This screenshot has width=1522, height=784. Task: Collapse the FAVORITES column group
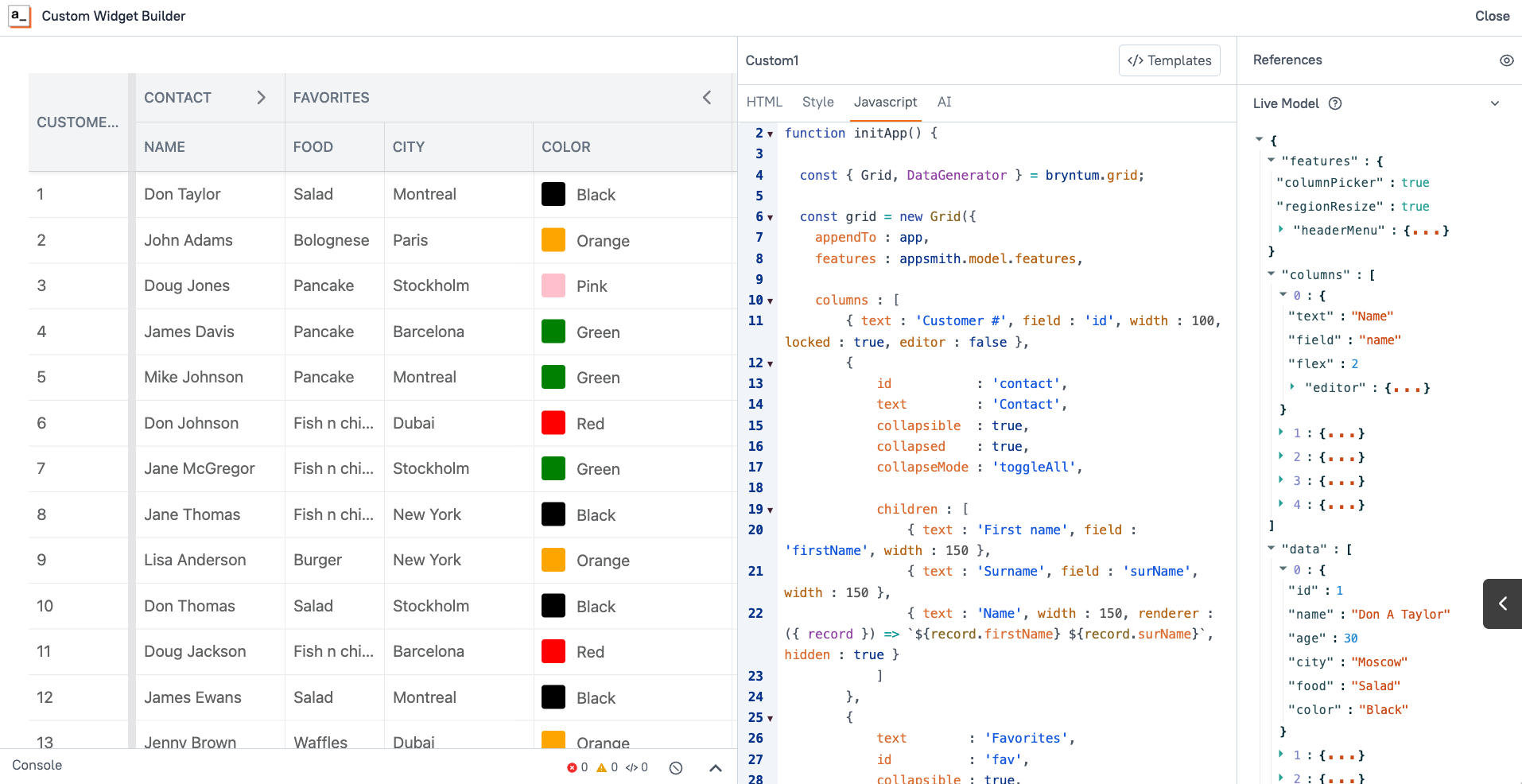(707, 97)
